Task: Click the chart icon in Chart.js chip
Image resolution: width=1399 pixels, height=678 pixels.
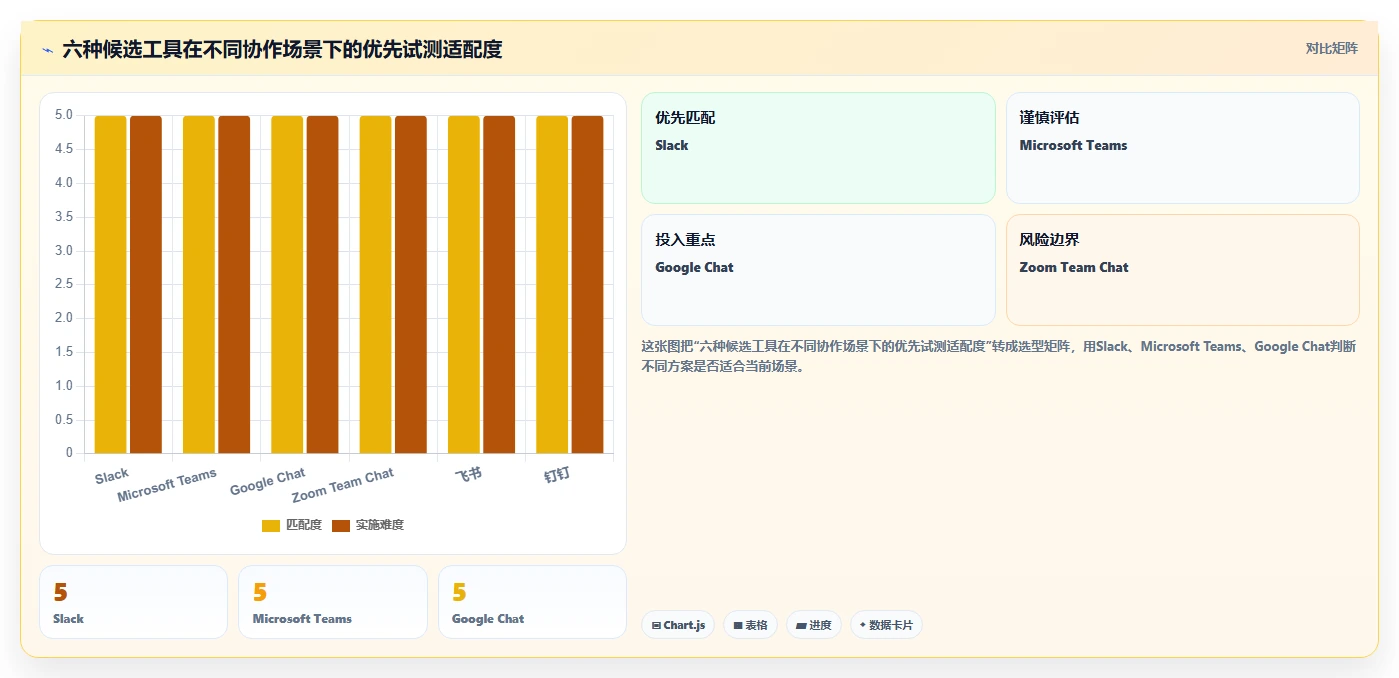Action: [656, 625]
